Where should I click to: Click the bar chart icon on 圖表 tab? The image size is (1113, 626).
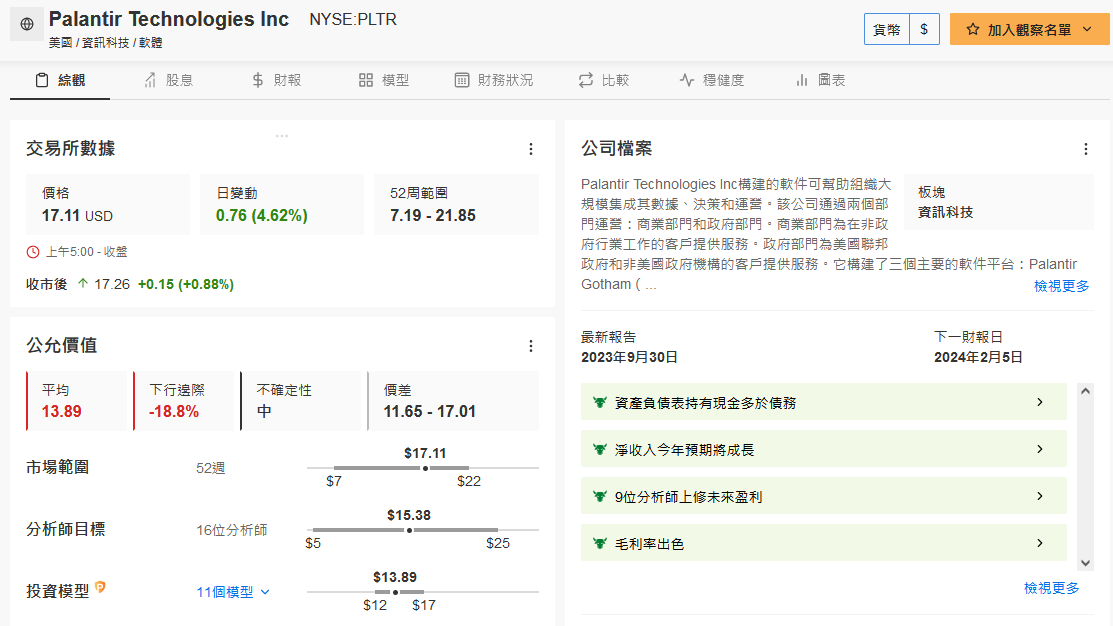pyautogui.click(x=801, y=80)
